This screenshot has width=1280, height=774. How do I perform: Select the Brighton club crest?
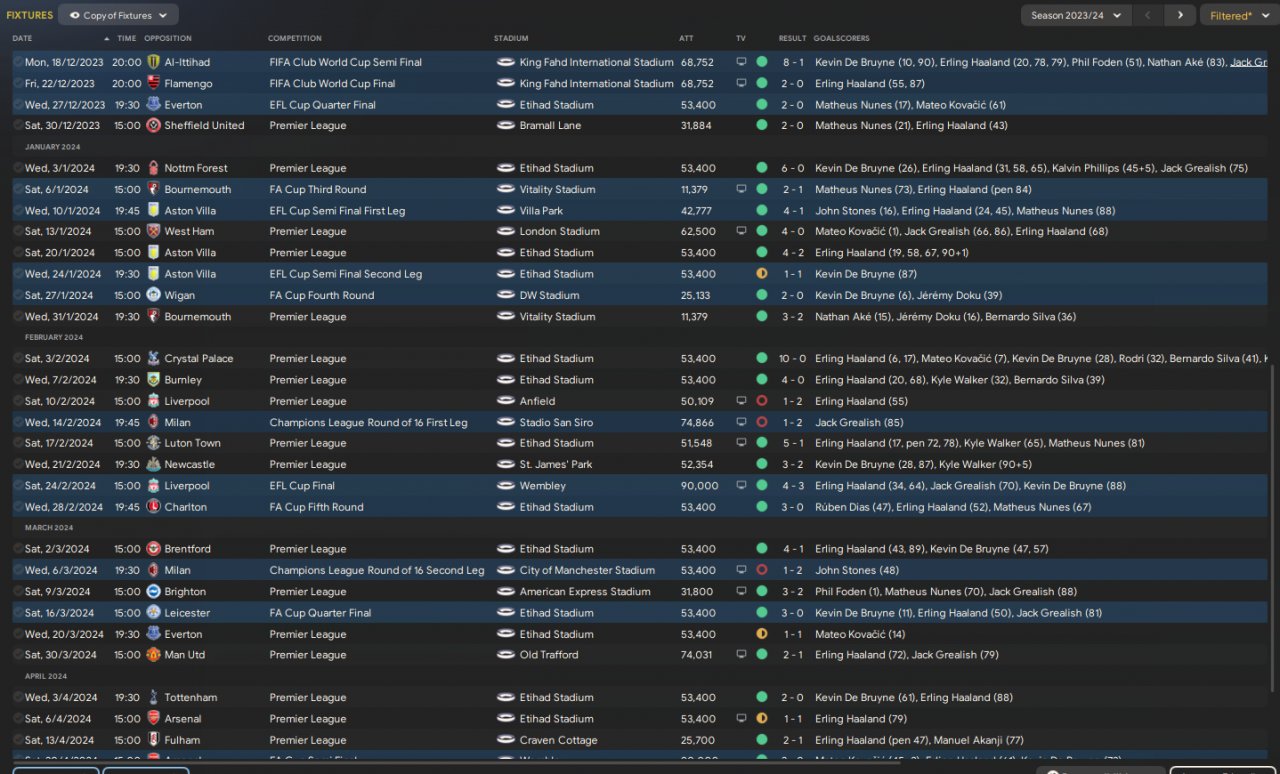[x=153, y=592]
